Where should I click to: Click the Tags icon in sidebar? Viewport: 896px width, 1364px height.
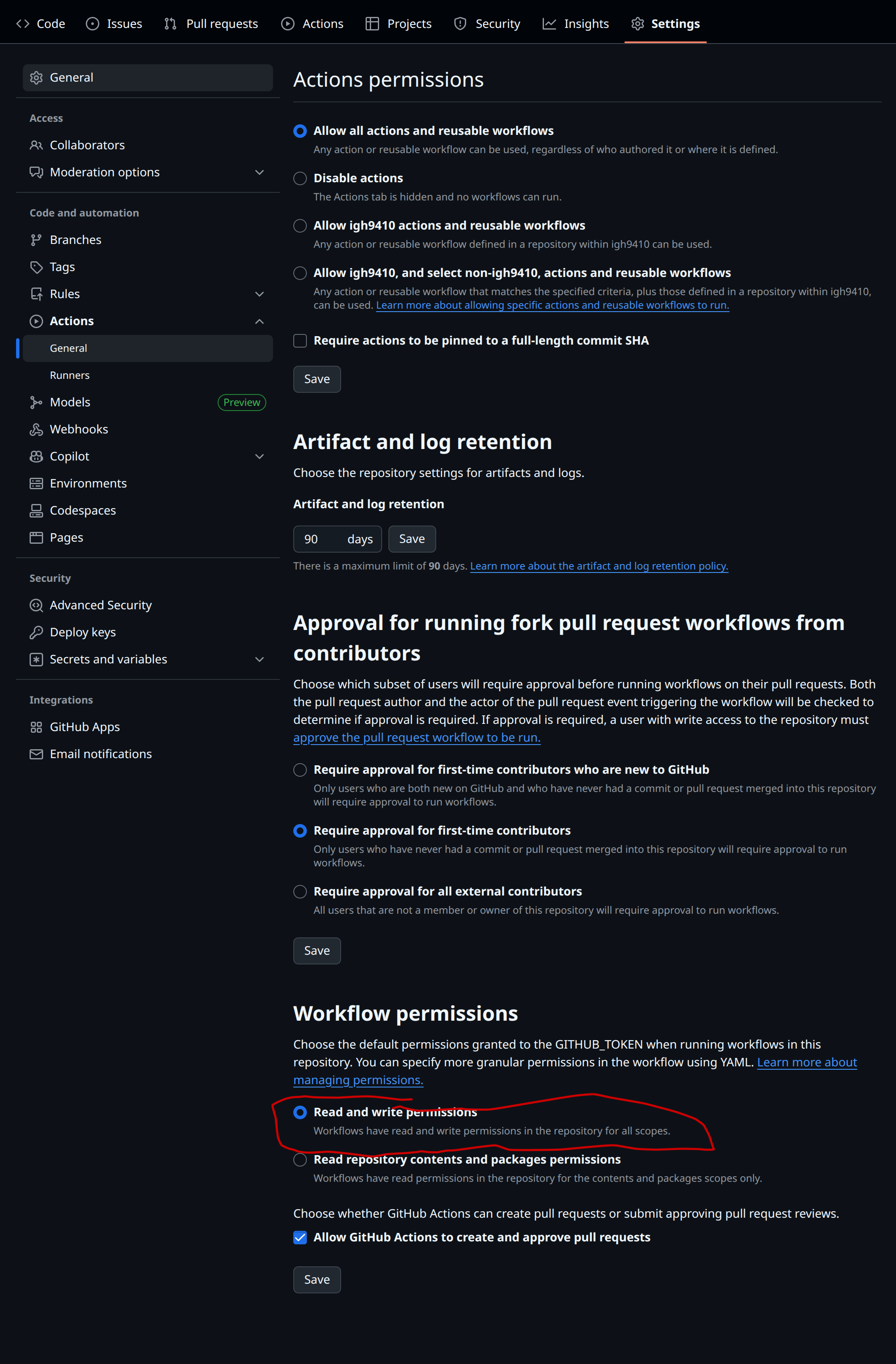click(x=36, y=267)
